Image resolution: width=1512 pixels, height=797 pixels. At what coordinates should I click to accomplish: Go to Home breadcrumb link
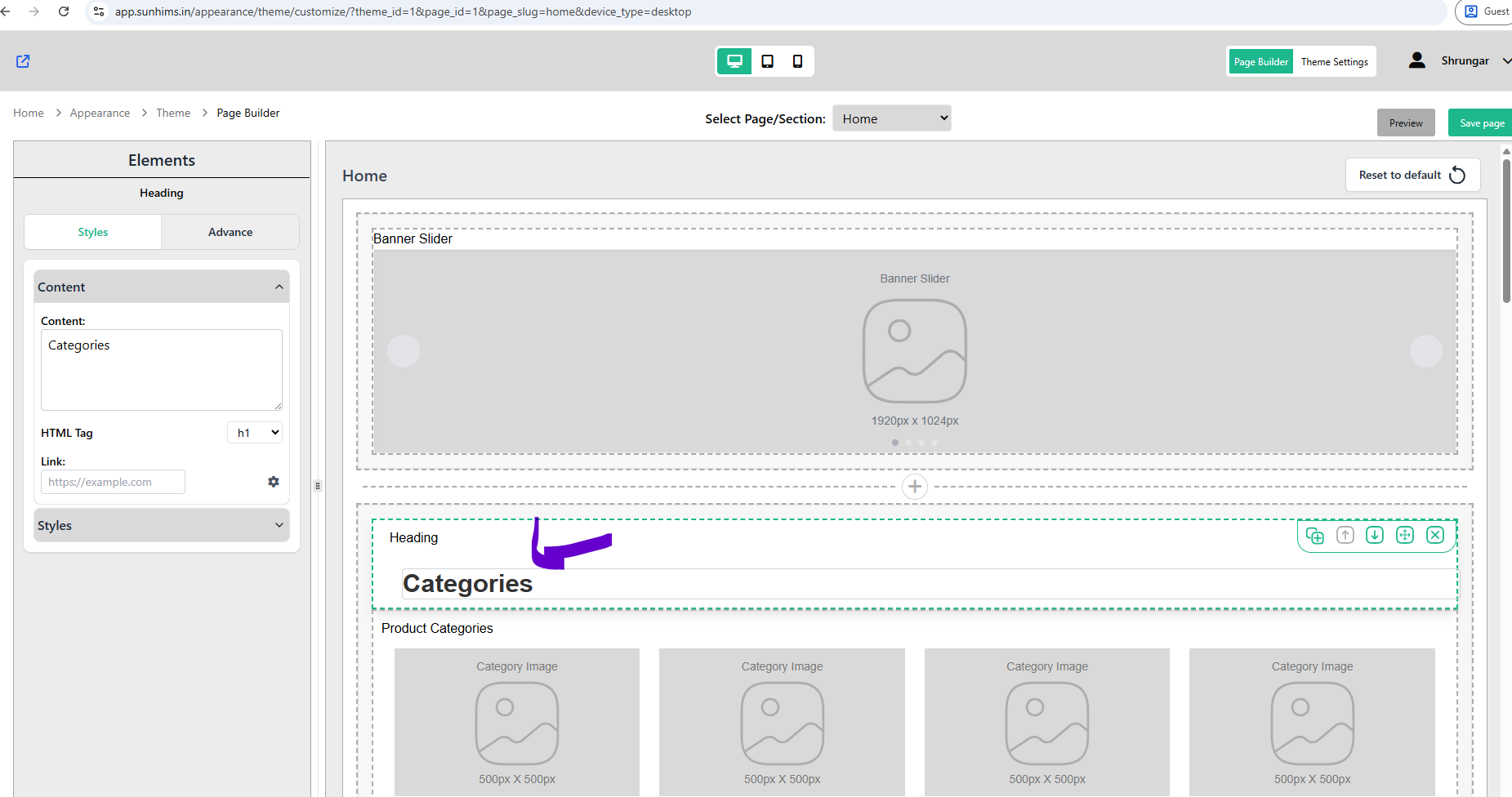click(x=29, y=113)
